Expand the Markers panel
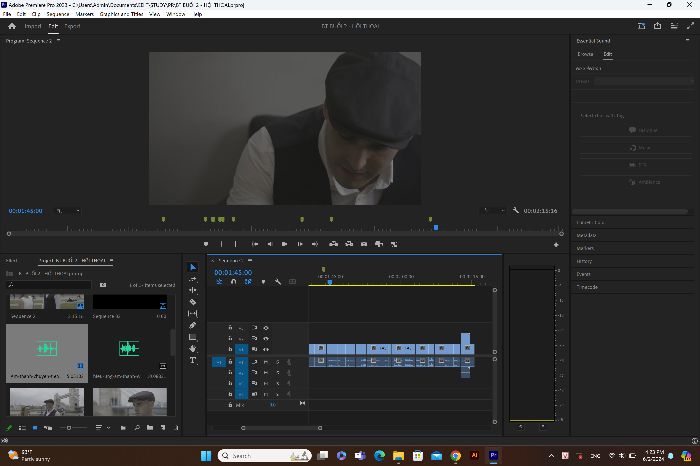 [x=585, y=248]
